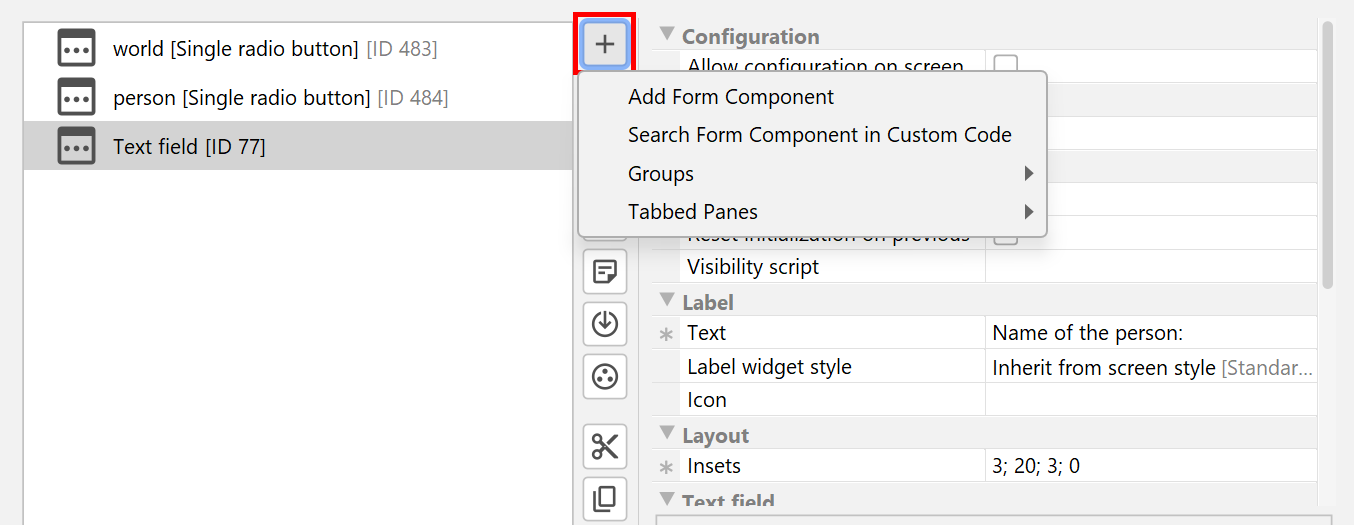Image resolution: width=1354 pixels, height=525 pixels.
Task: Click the Insets value field
Action: pyautogui.click(x=1150, y=466)
